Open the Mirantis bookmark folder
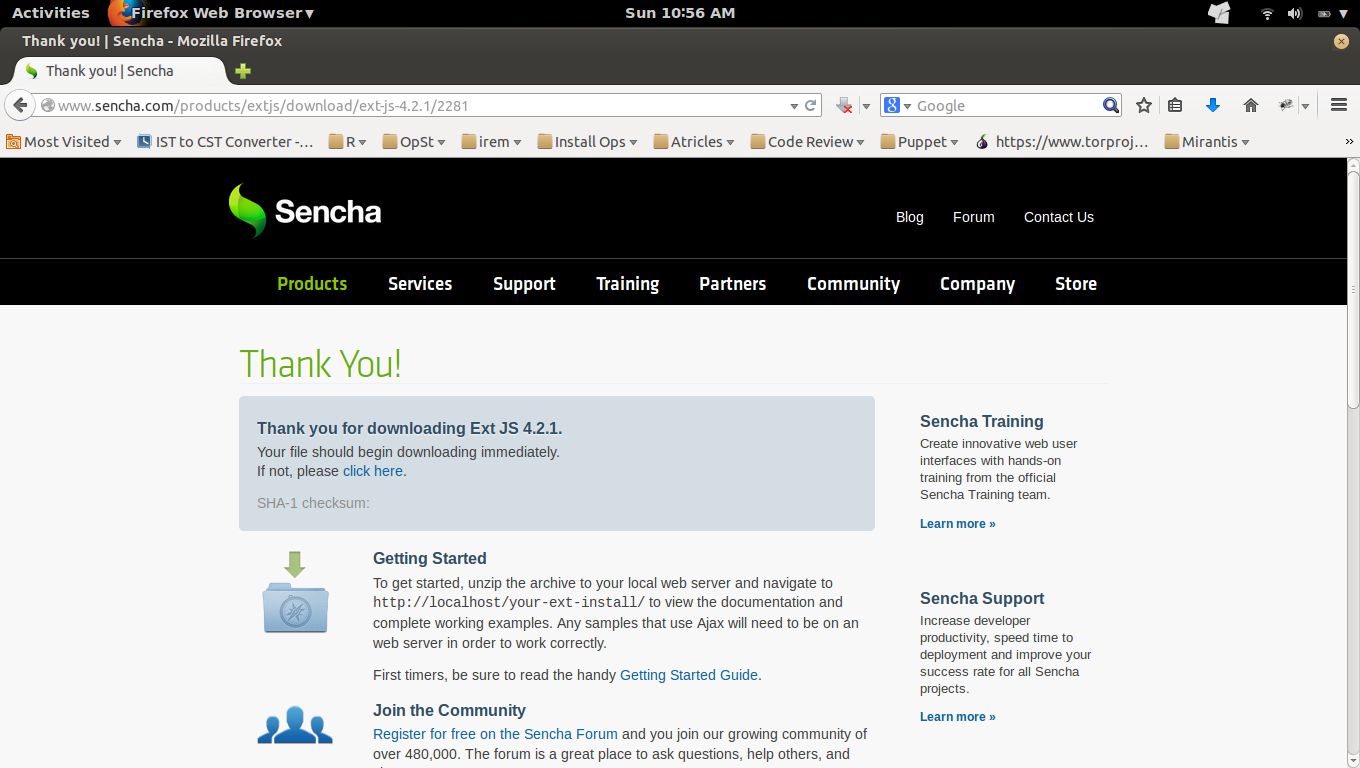 1207,142
